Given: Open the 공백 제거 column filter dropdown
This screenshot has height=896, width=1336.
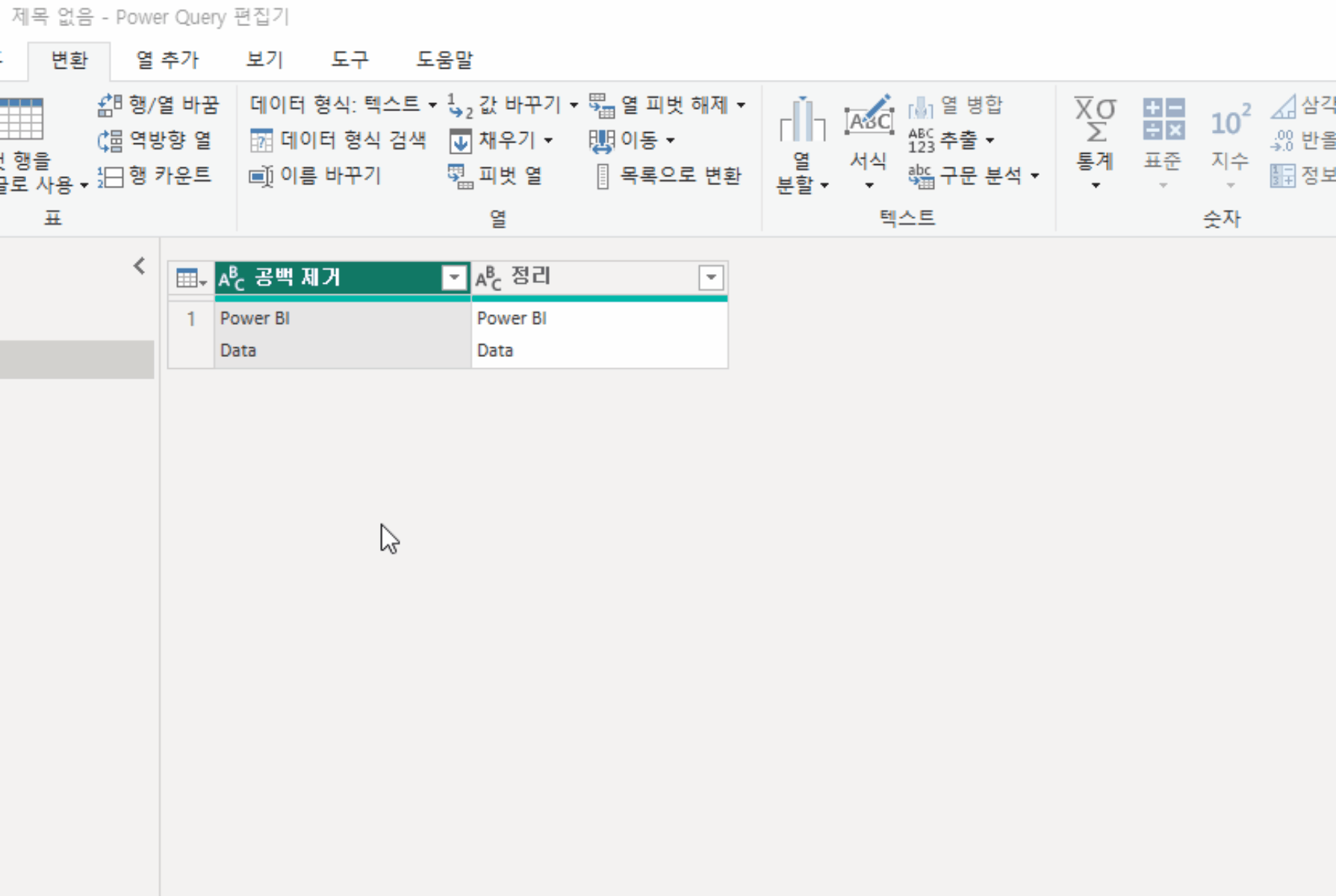Looking at the screenshot, I should [x=454, y=278].
